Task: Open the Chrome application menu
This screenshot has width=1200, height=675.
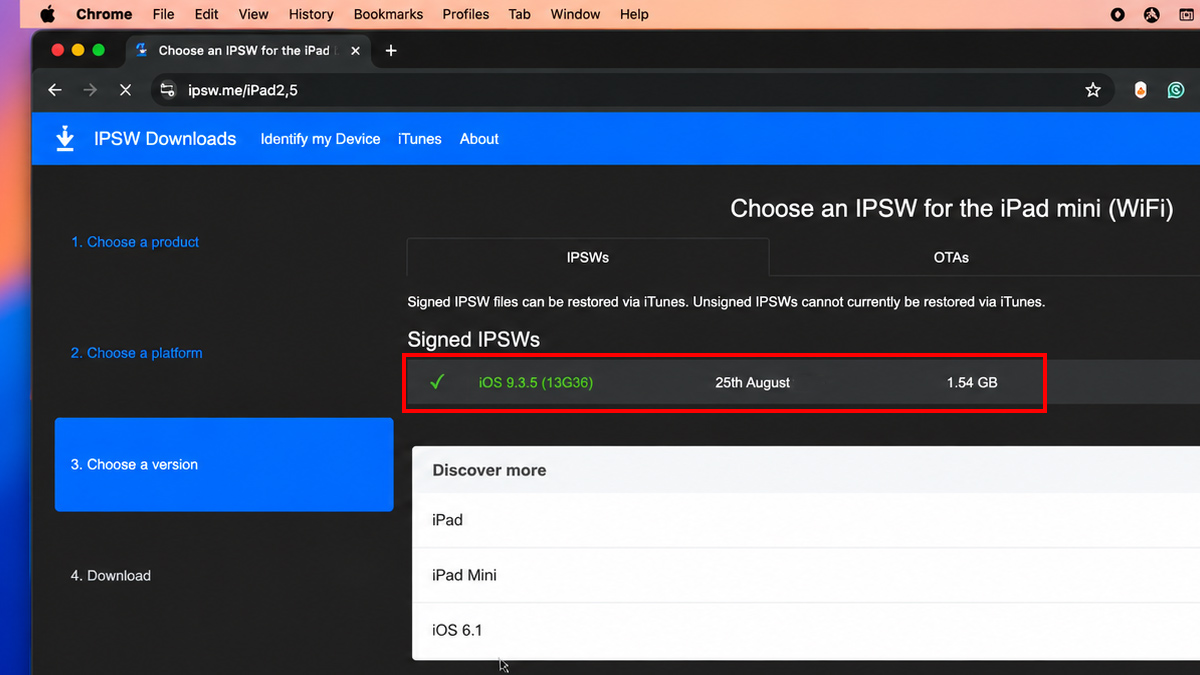Action: pos(104,14)
